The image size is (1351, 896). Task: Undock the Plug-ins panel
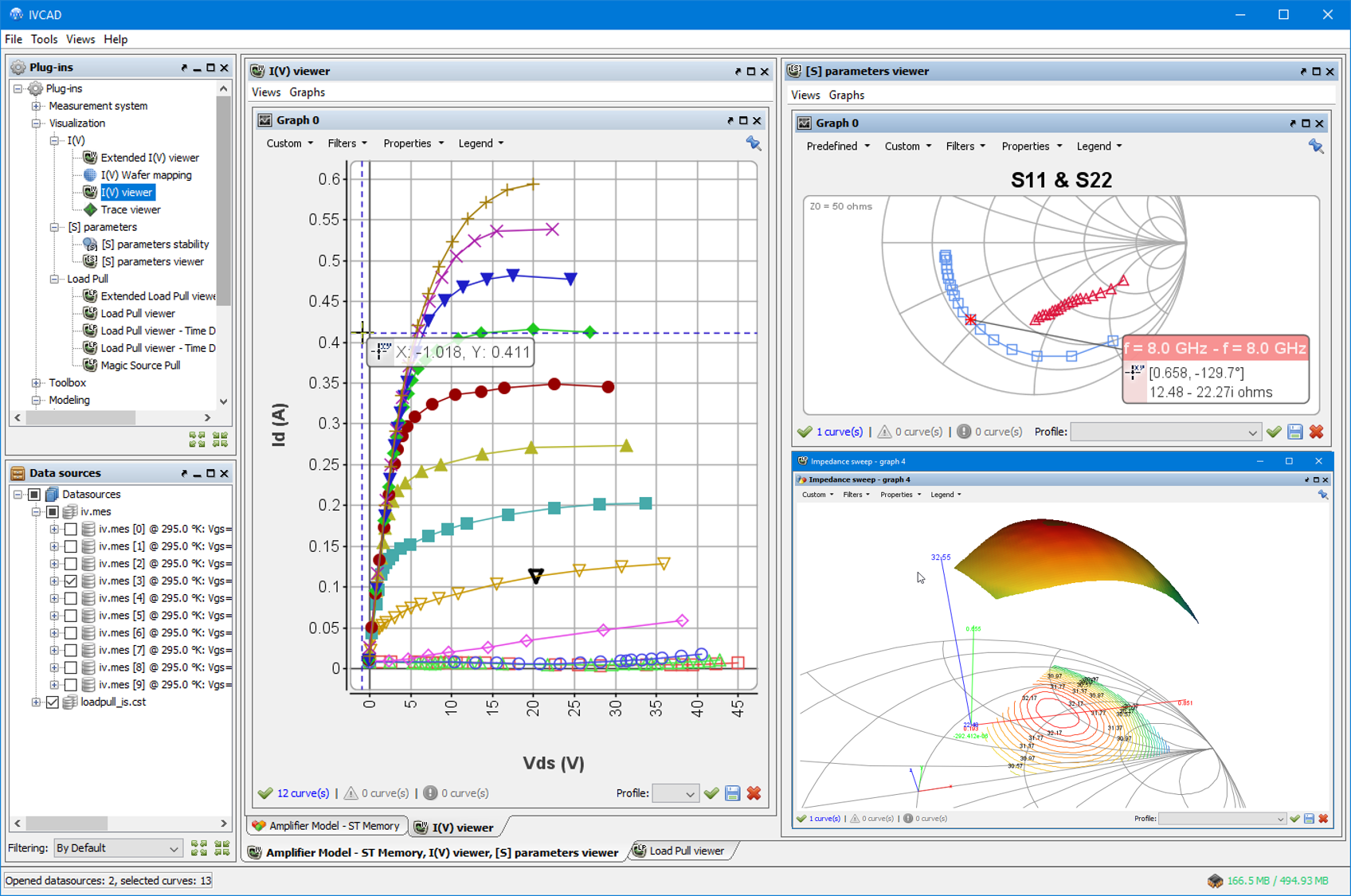(x=183, y=68)
